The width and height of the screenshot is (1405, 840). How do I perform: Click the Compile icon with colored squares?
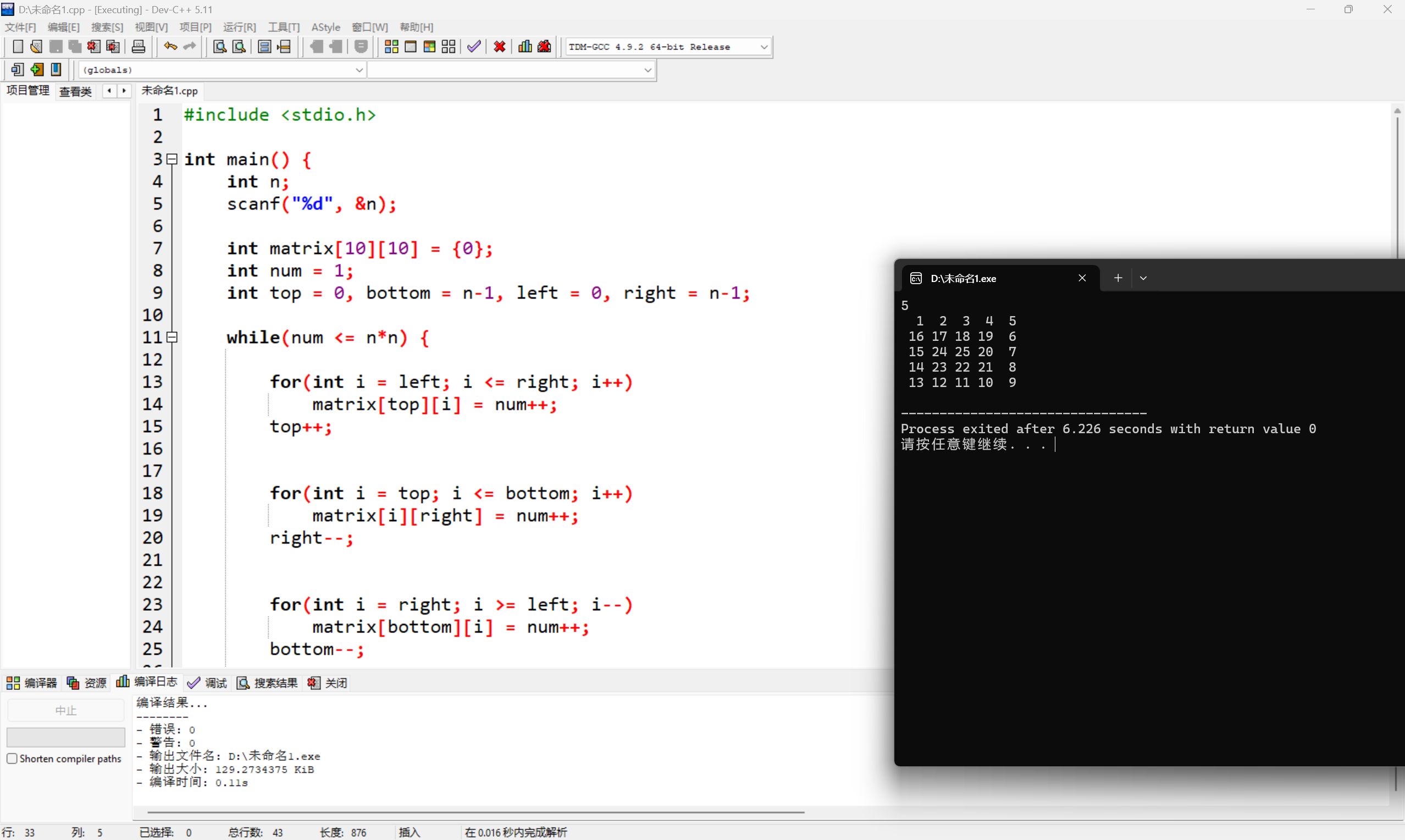(391, 47)
